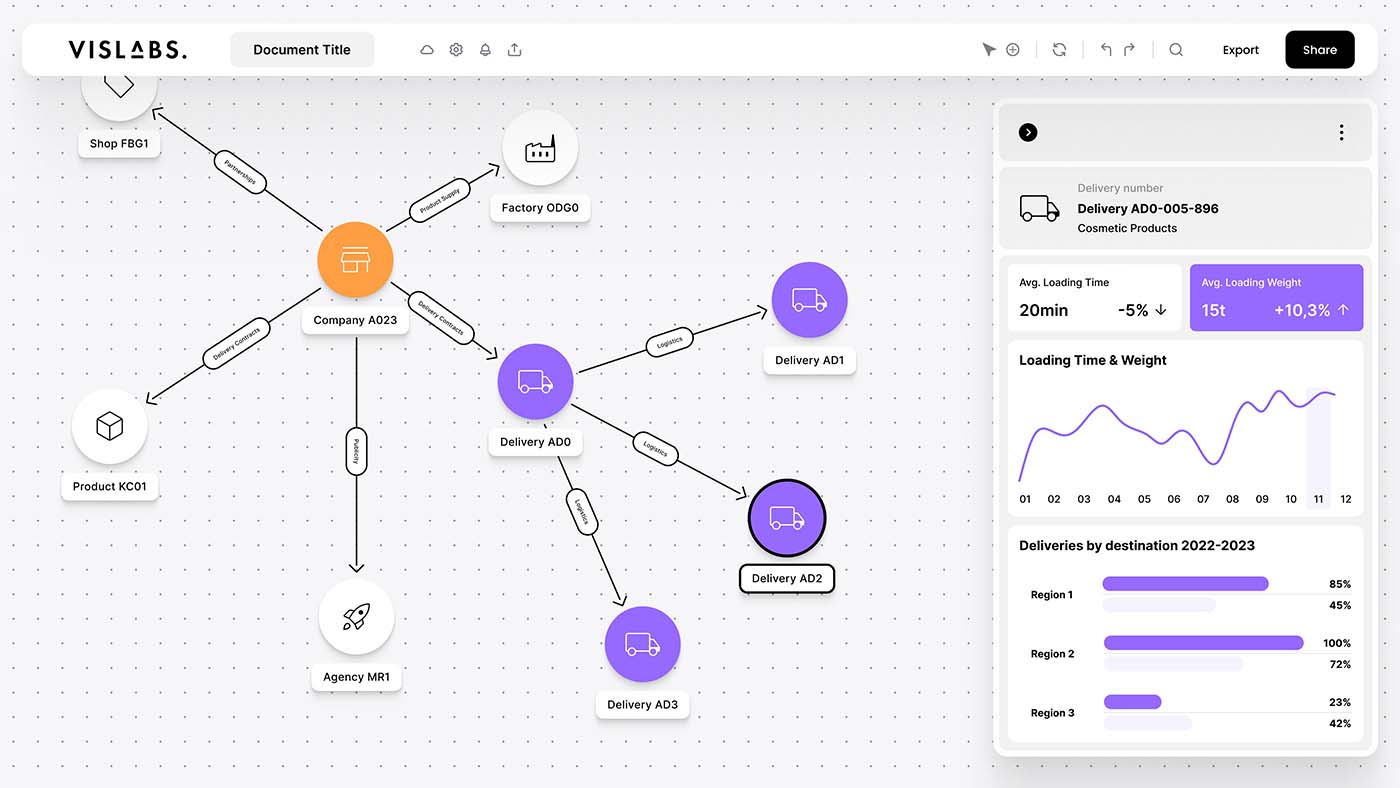The height and width of the screenshot is (788, 1400).
Task: Click the Logistics label toward Delivery AD1
Action: (669, 342)
